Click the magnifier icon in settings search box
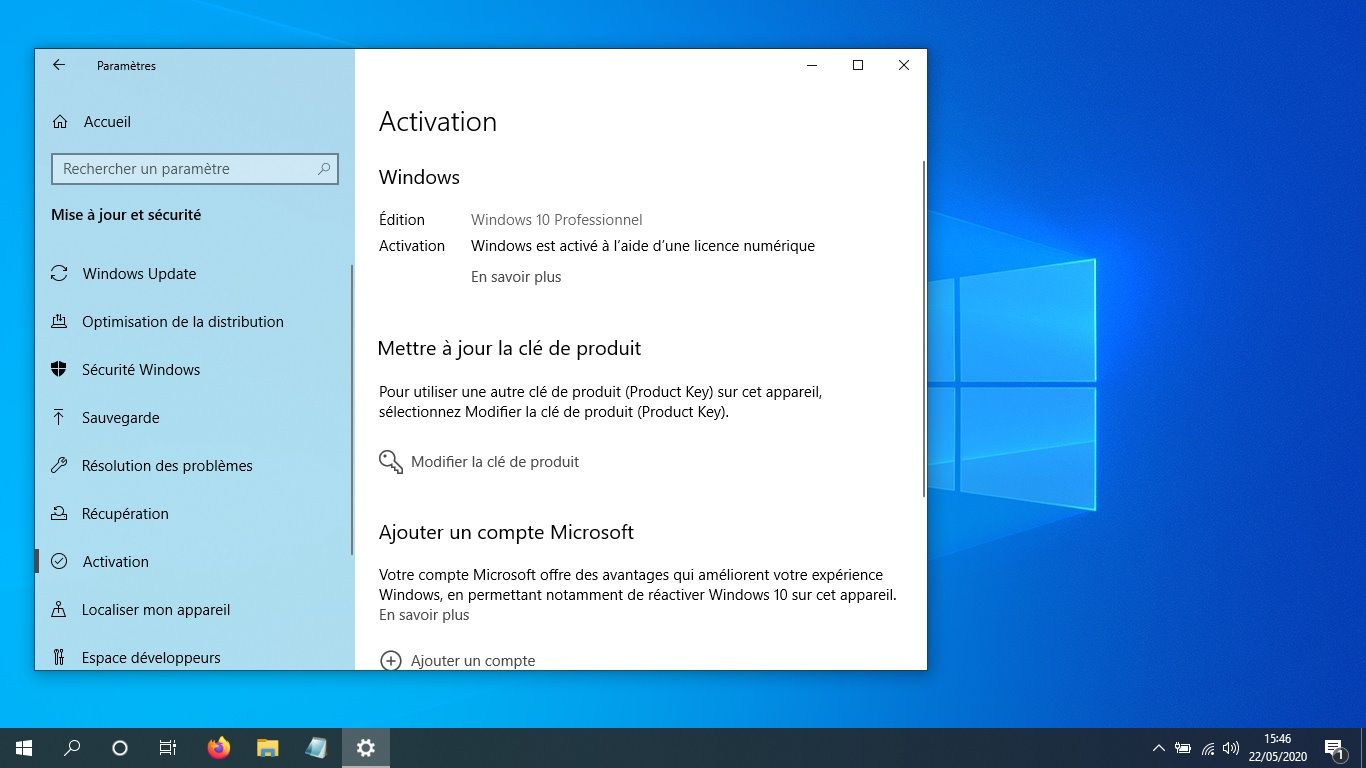The height and width of the screenshot is (768, 1366). coord(324,169)
